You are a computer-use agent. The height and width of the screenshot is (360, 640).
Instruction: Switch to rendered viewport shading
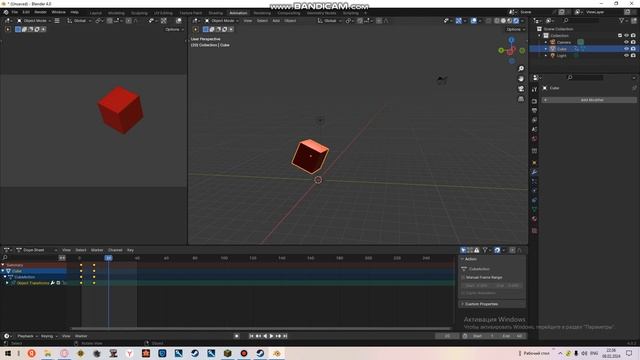[x=516, y=20]
